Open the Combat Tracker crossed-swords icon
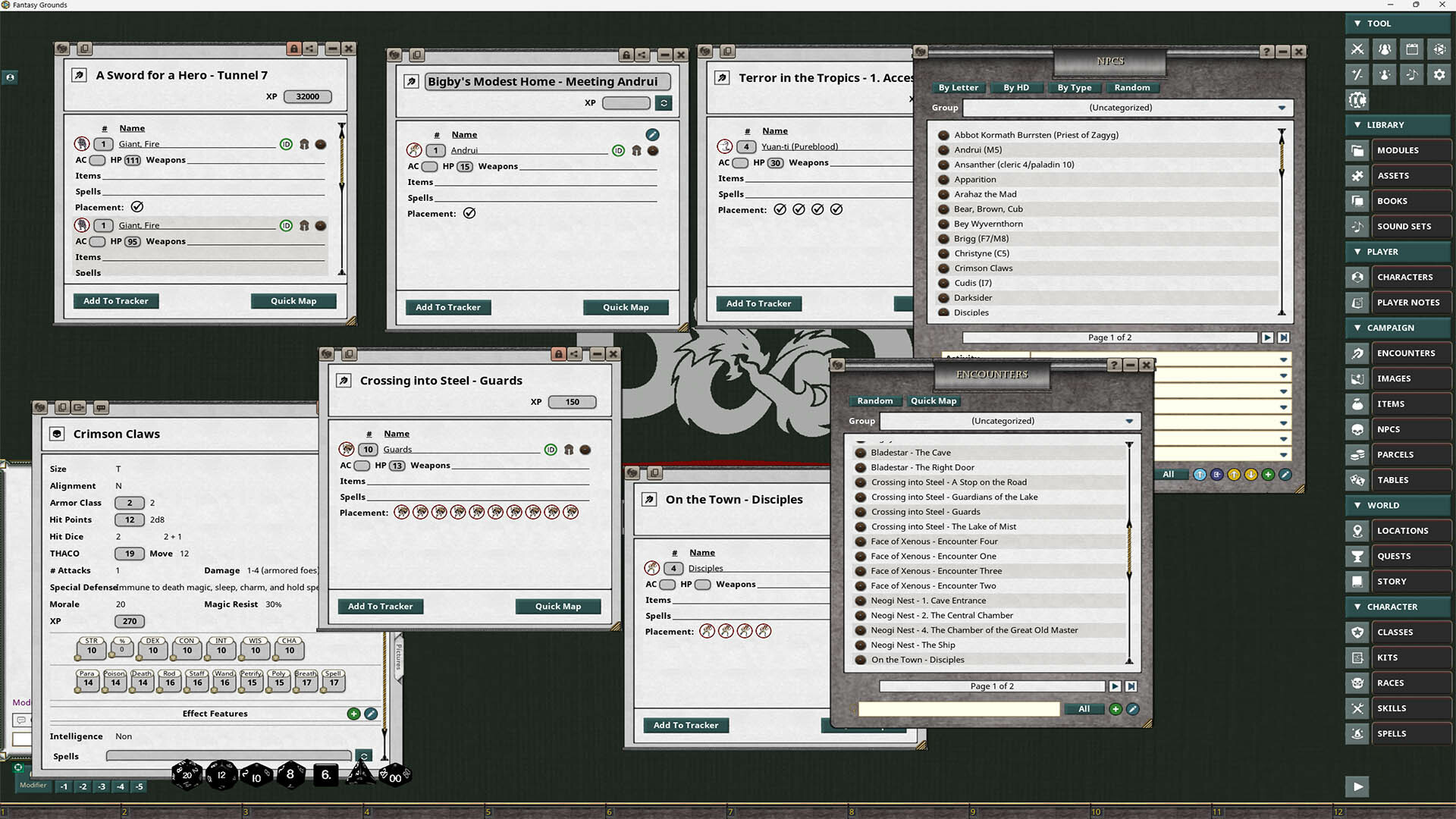The image size is (1456, 819). point(1357,49)
